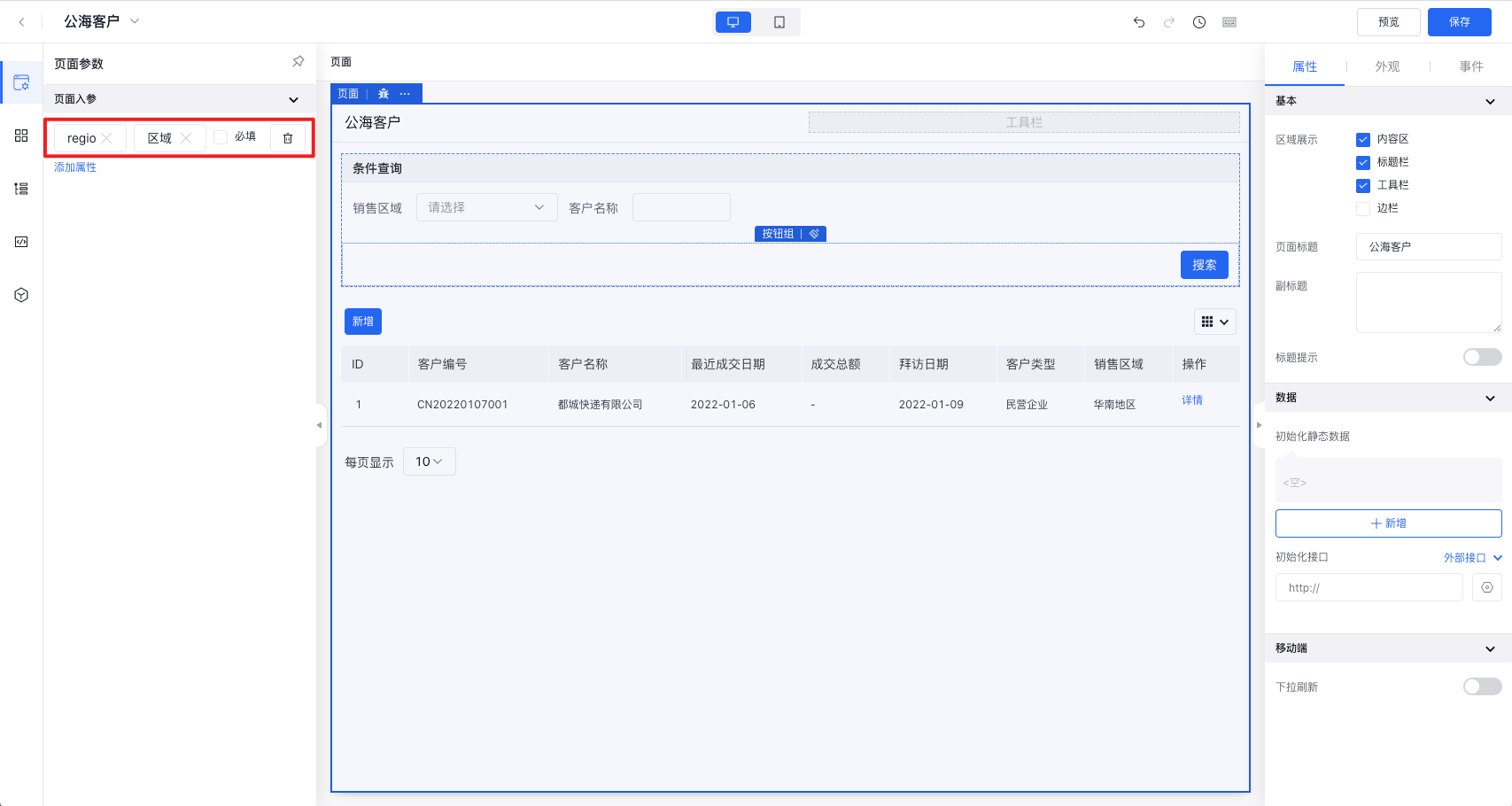Open the 每页显示 page size dropdown

click(x=430, y=461)
